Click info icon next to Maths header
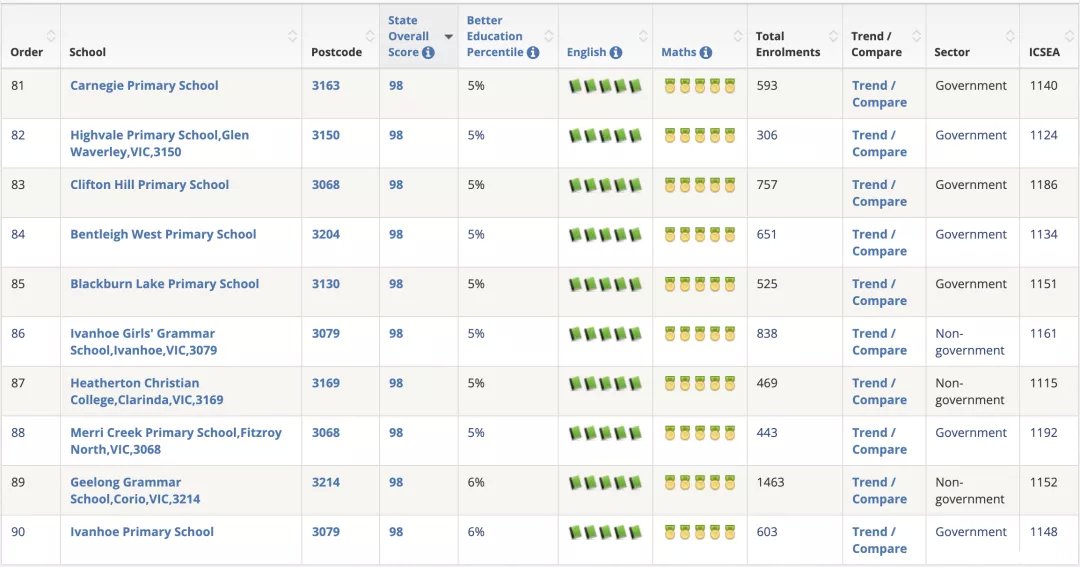The height and width of the screenshot is (567, 1080). (x=706, y=52)
